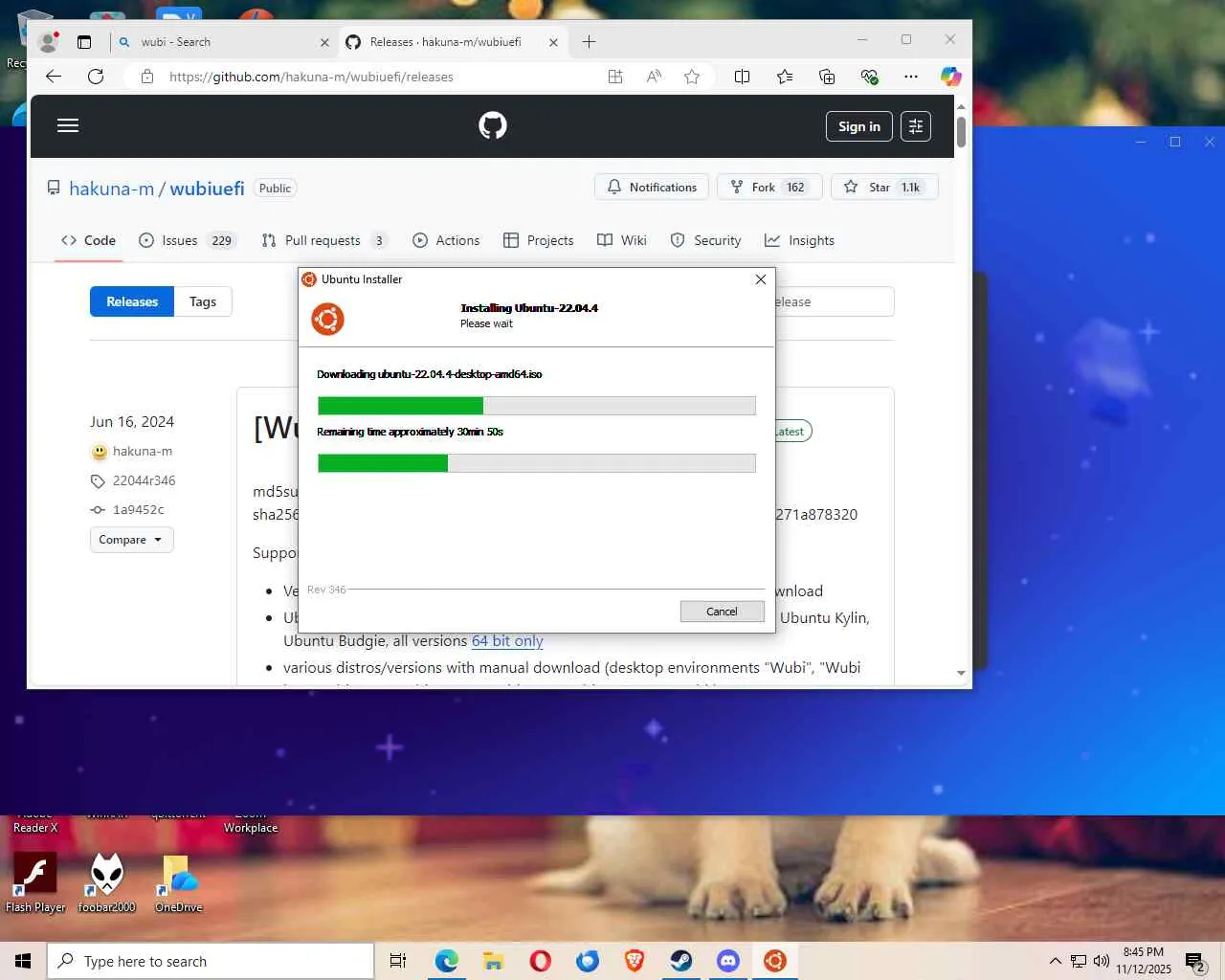Open the Insights tab
This screenshot has width=1225, height=980.
(x=800, y=240)
